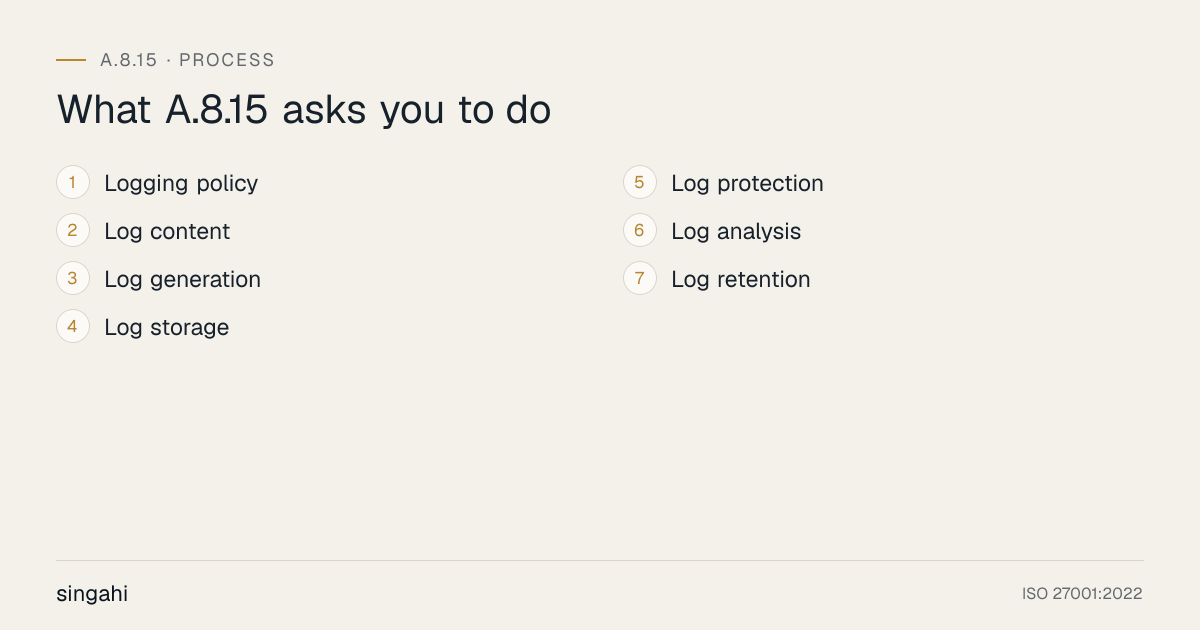Click the ISO 27001:2022 footer label
Image resolution: width=1200 pixels, height=630 pixels.
tap(1082, 594)
